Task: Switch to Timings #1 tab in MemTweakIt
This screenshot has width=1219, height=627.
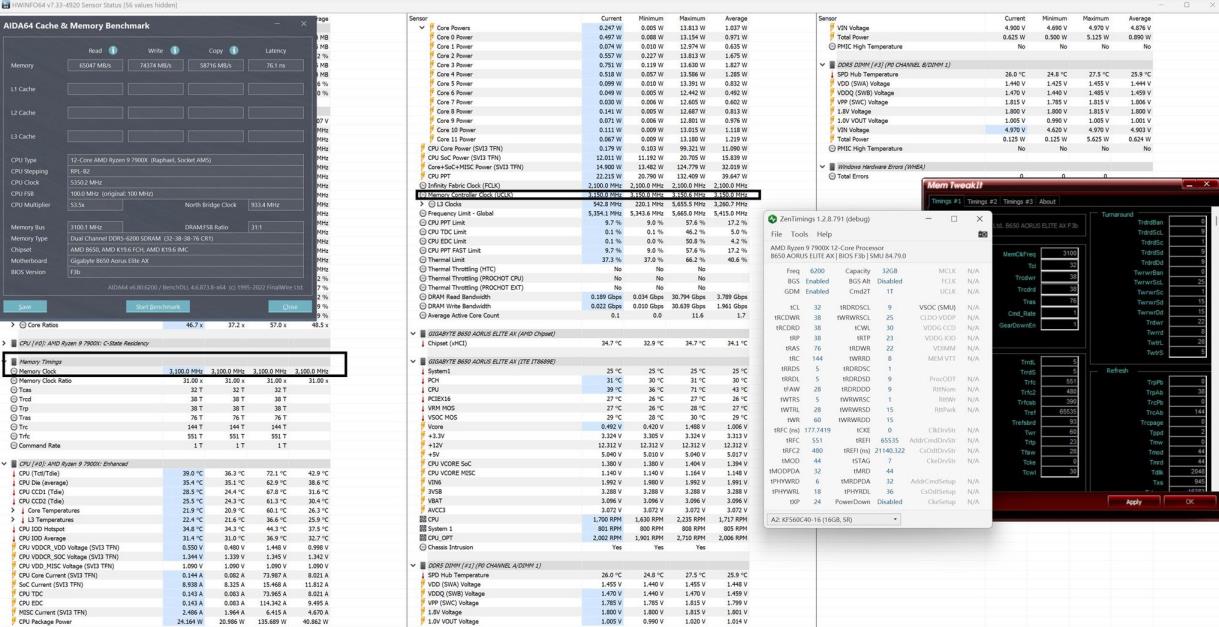Action: click(x=946, y=201)
